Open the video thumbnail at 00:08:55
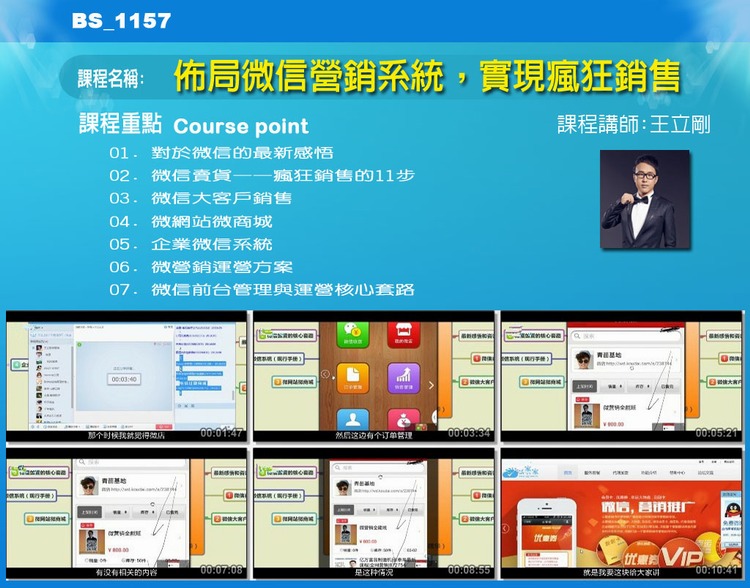This screenshot has width=750, height=588. 373,514
